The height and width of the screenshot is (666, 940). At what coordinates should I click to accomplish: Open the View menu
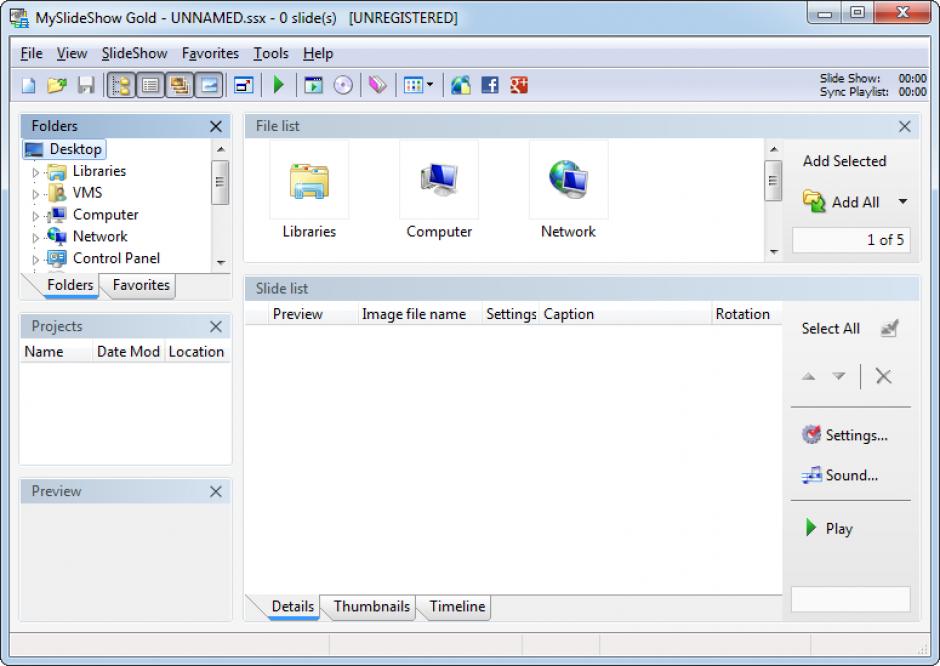pyautogui.click(x=72, y=54)
